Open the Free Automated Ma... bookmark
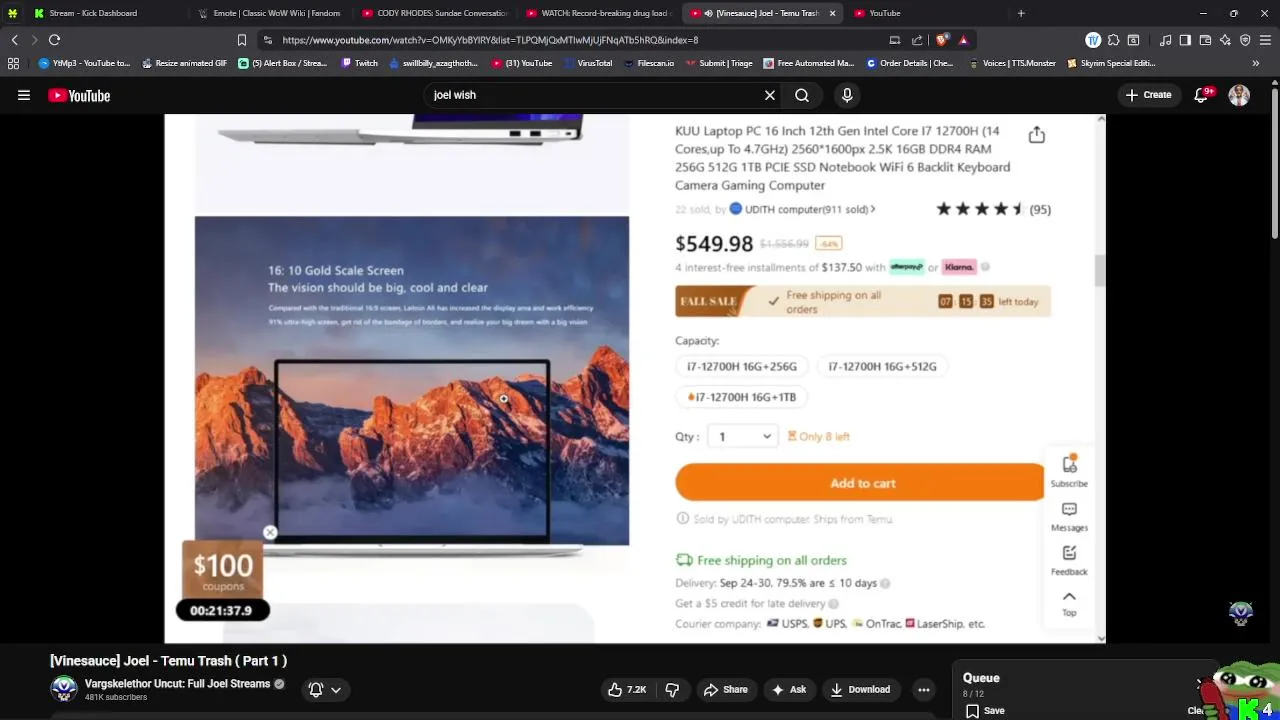Screen dimensions: 1280x720 pyautogui.click(x=809, y=63)
